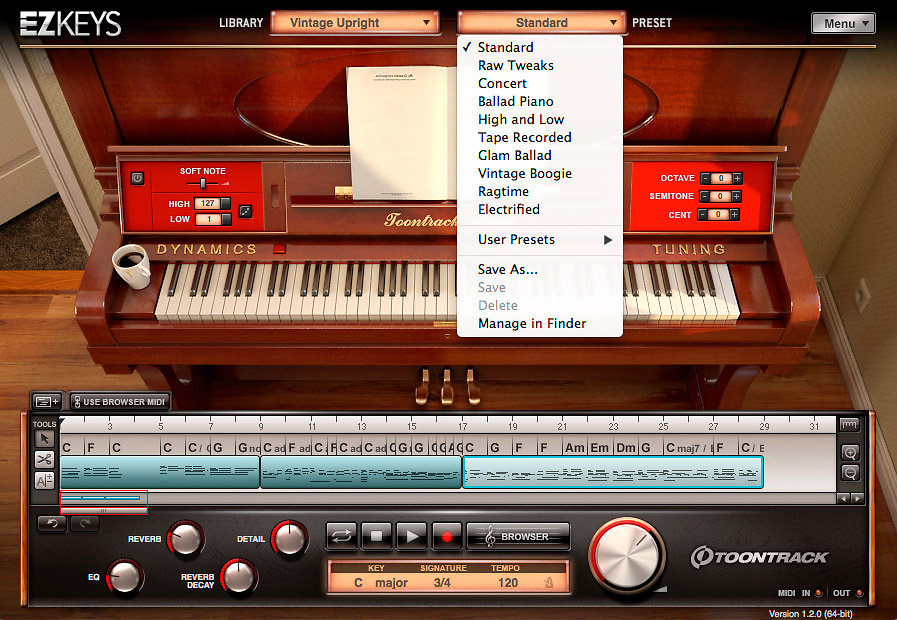Screen dimensions: 897x620
Task: Increase octave with plus button
Action: (737, 178)
